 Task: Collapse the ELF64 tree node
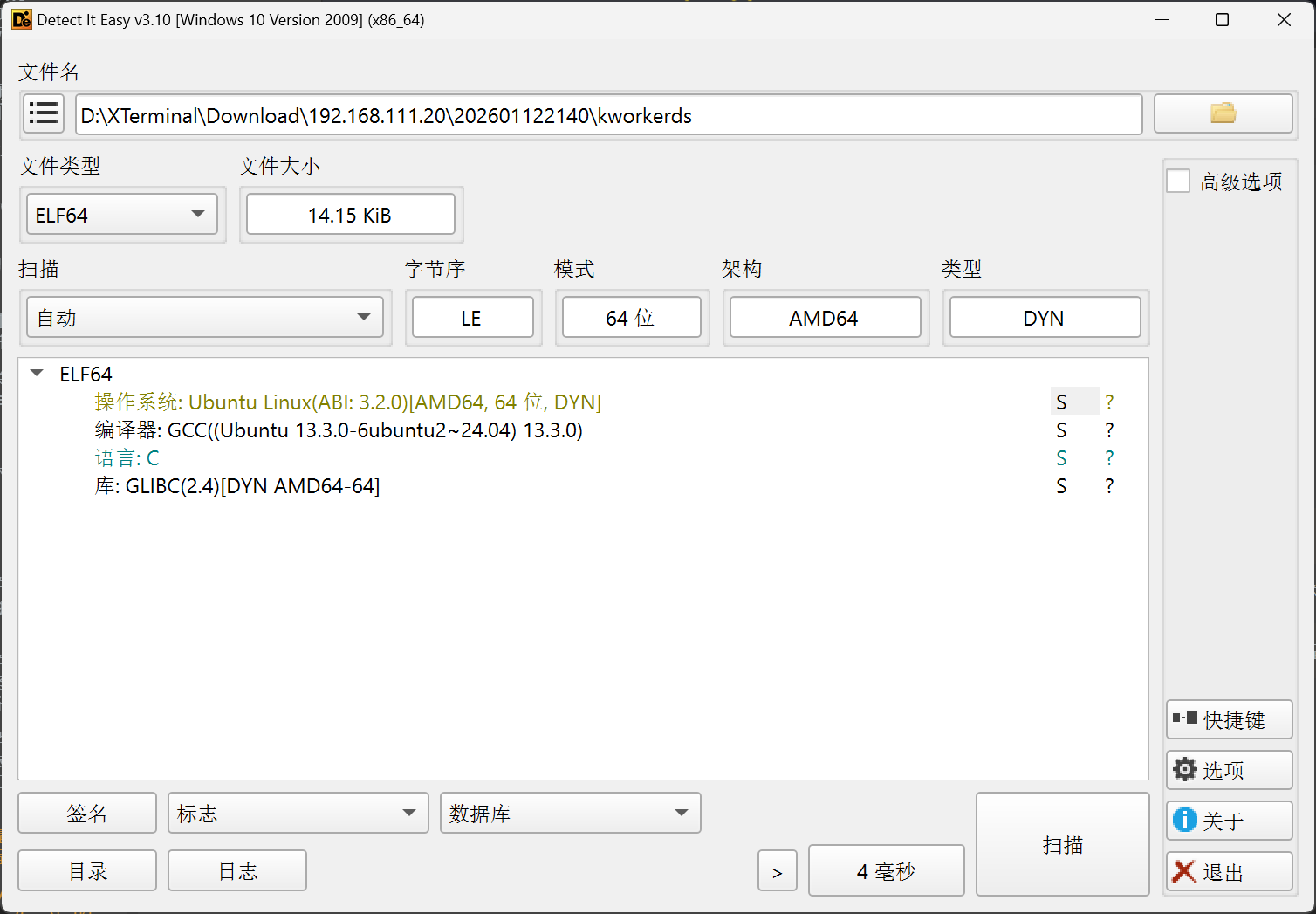pyautogui.click(x=37, y=374)
